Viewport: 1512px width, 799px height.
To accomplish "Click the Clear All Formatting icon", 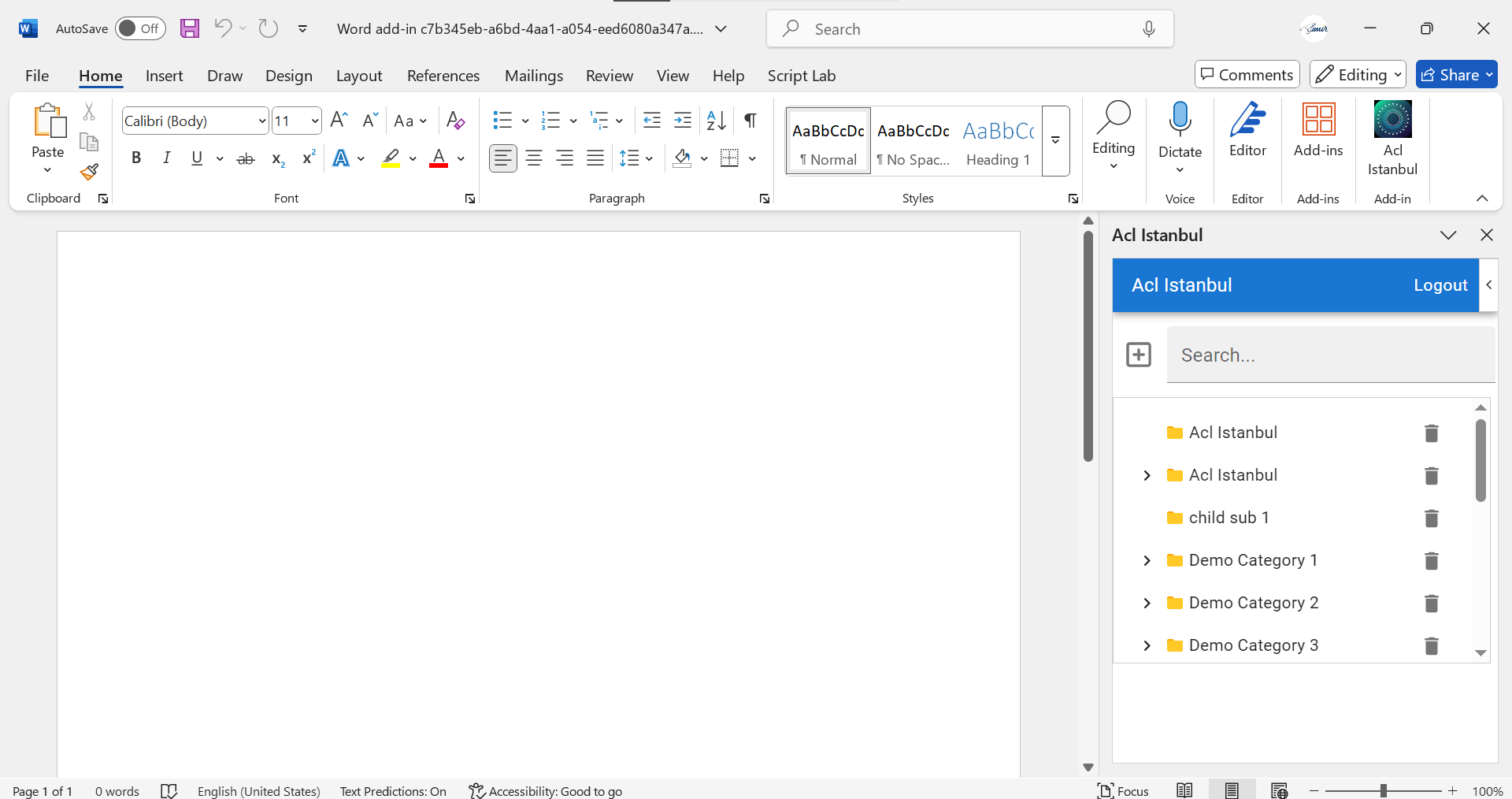I will (455, 121).
